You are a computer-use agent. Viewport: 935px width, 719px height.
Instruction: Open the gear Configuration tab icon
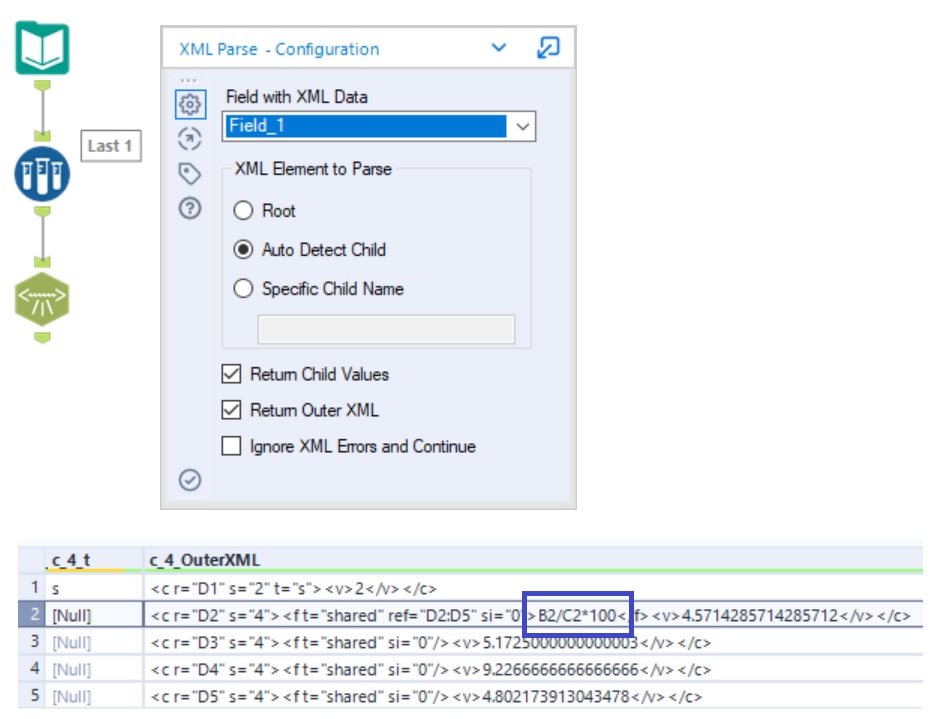(x=190, y=104)
